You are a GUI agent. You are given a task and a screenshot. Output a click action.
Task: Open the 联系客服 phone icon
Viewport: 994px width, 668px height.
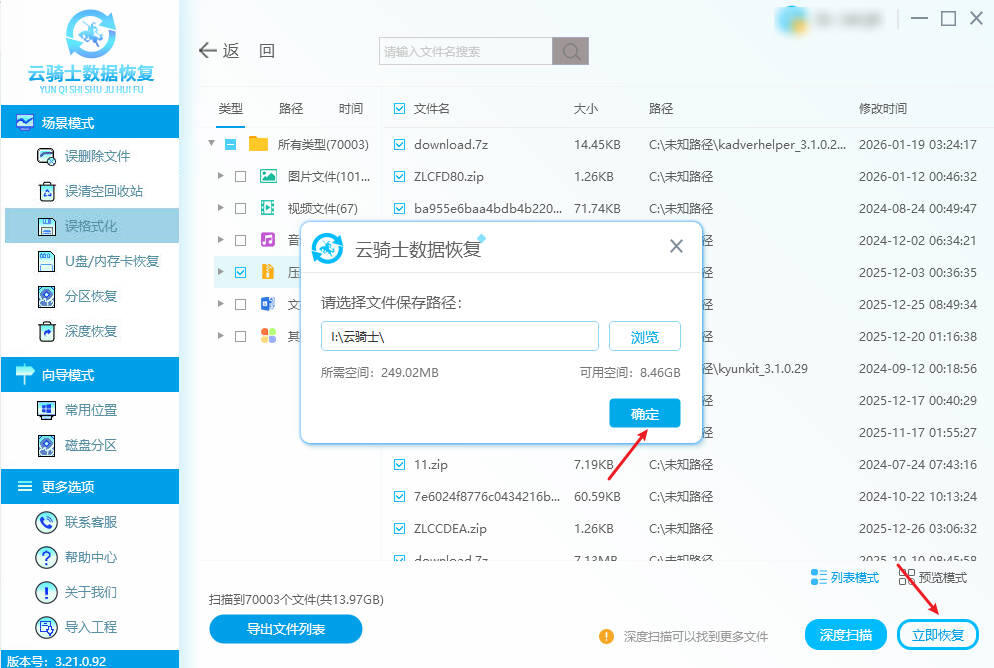(x=46, y=522)
